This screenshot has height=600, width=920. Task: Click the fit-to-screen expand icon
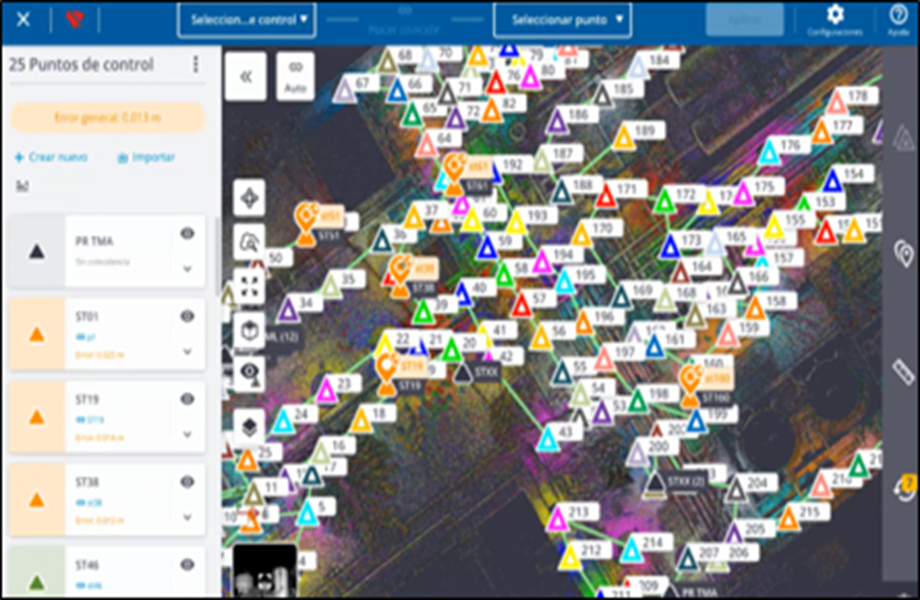point(249,285)
